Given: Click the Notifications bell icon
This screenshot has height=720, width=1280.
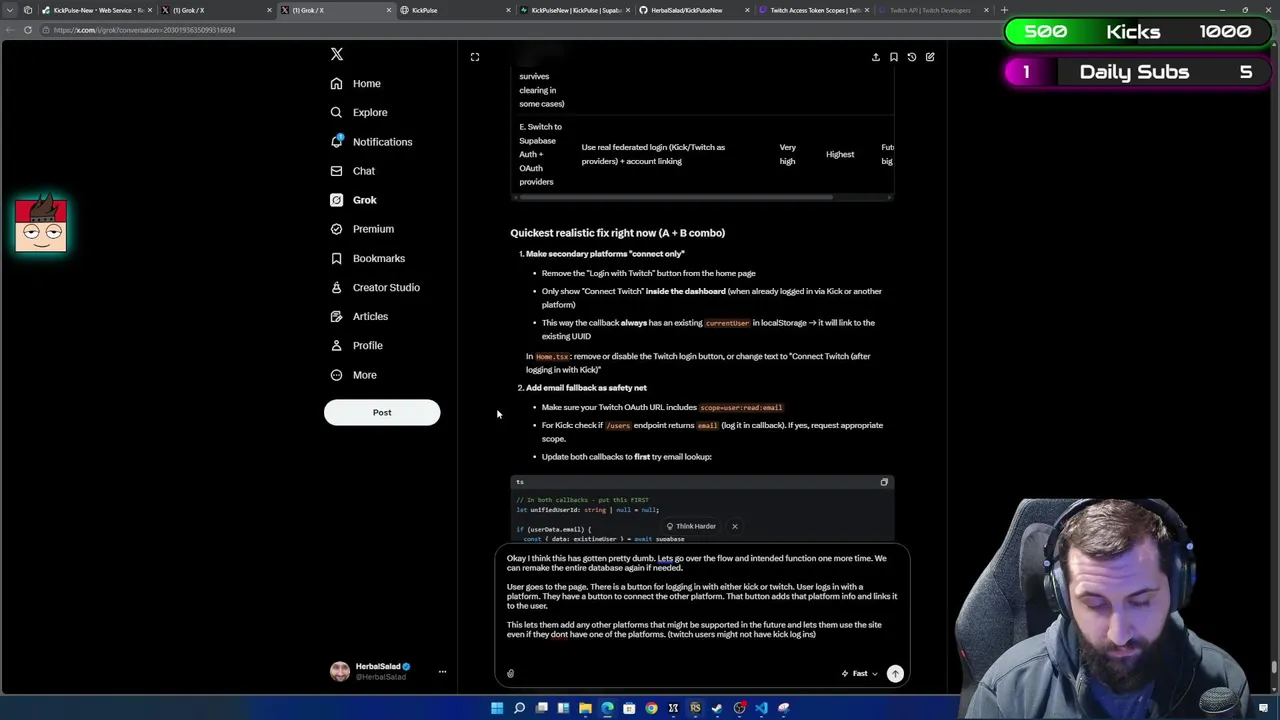Looking at the screenshot, I should point(337,142).
